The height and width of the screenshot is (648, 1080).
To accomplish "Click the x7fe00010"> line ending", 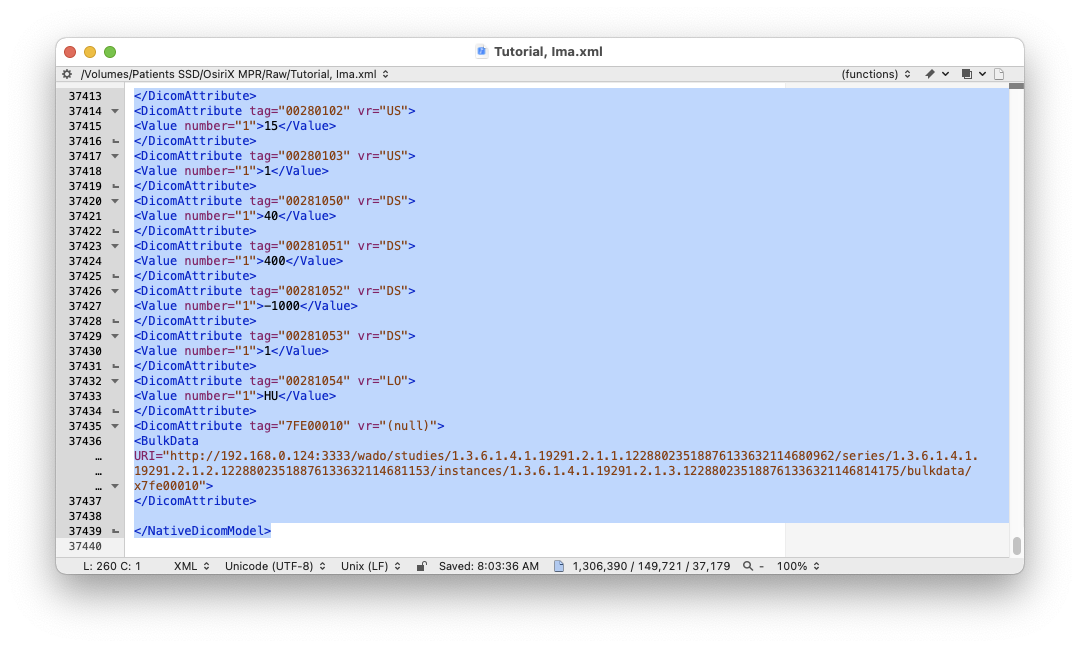I will (174, 486).
